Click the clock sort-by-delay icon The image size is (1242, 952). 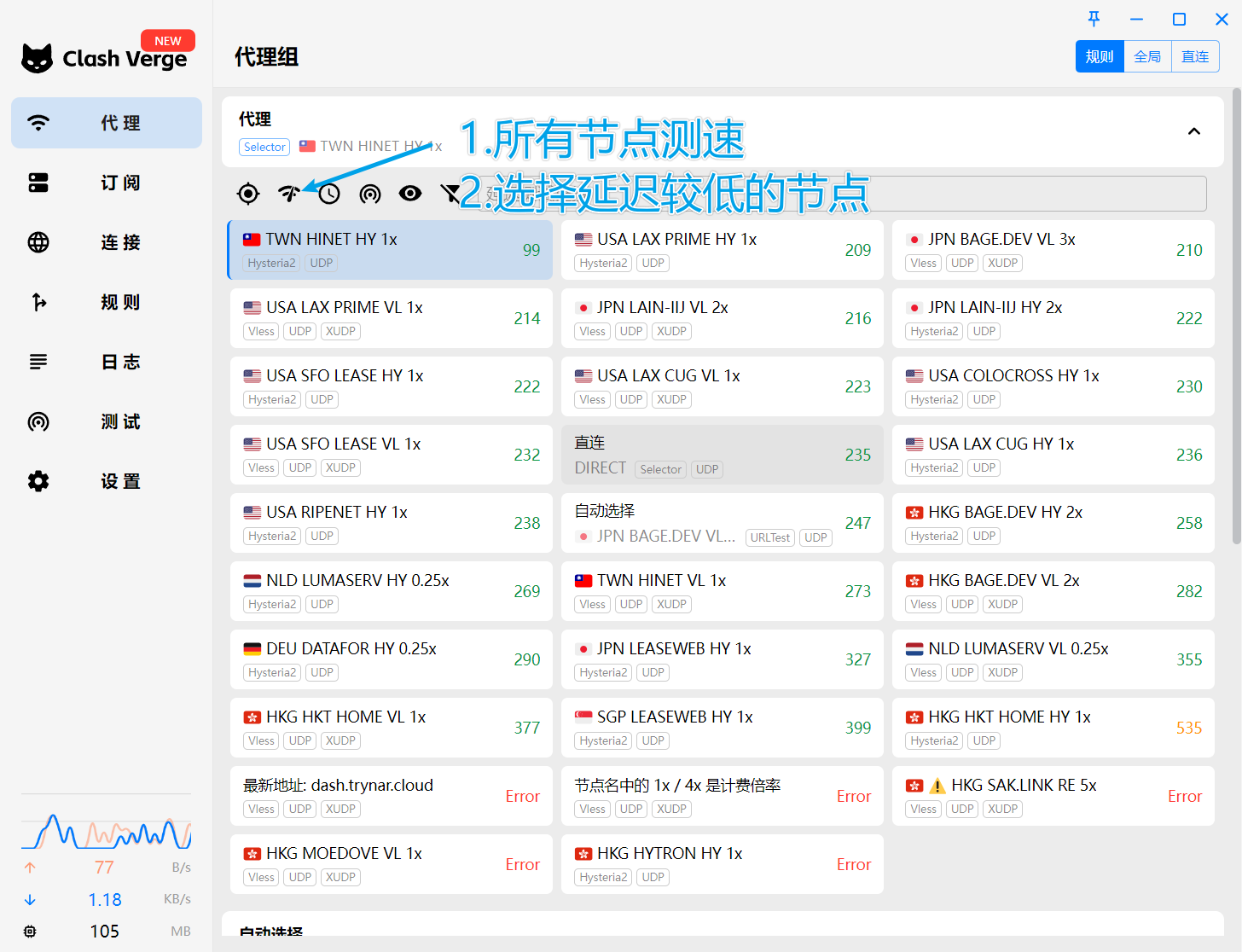point(329,194)
